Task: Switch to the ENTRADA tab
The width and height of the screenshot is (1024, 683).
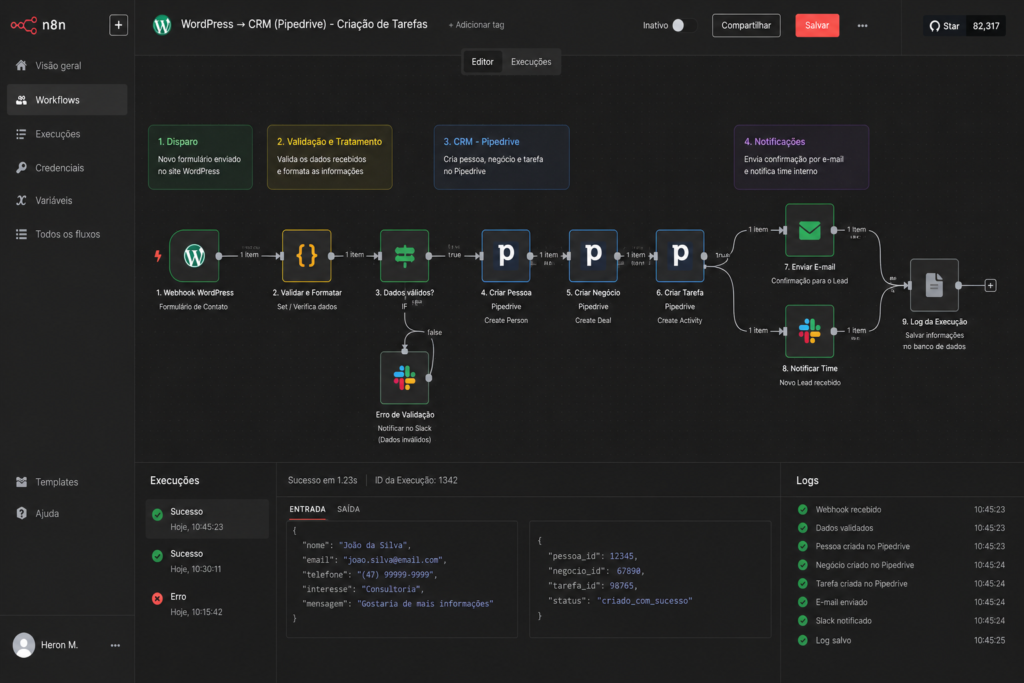Action: (x=307, y=509)
